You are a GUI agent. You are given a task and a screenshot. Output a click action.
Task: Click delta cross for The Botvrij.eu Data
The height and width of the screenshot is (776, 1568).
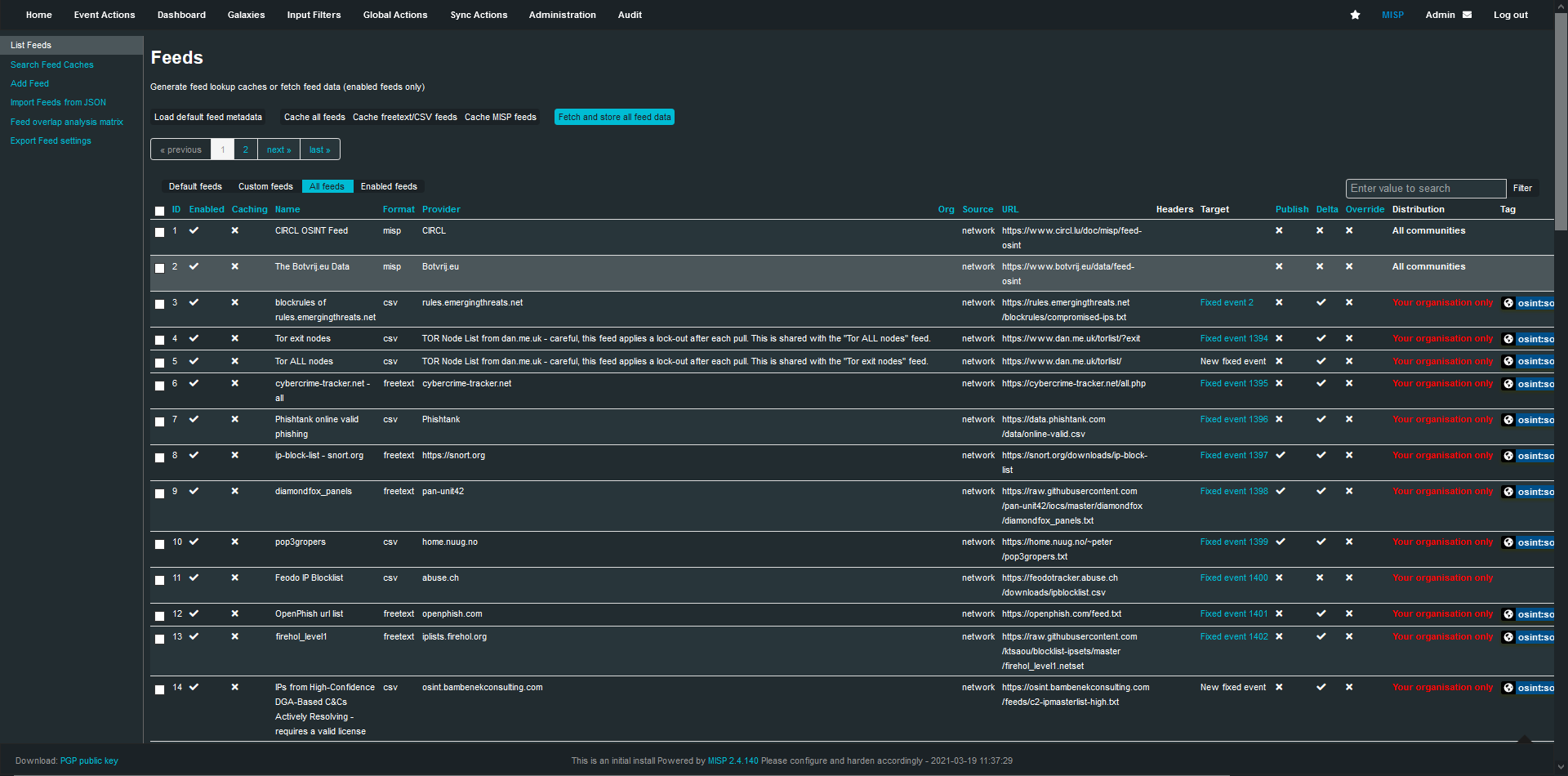pos(1320,266)
